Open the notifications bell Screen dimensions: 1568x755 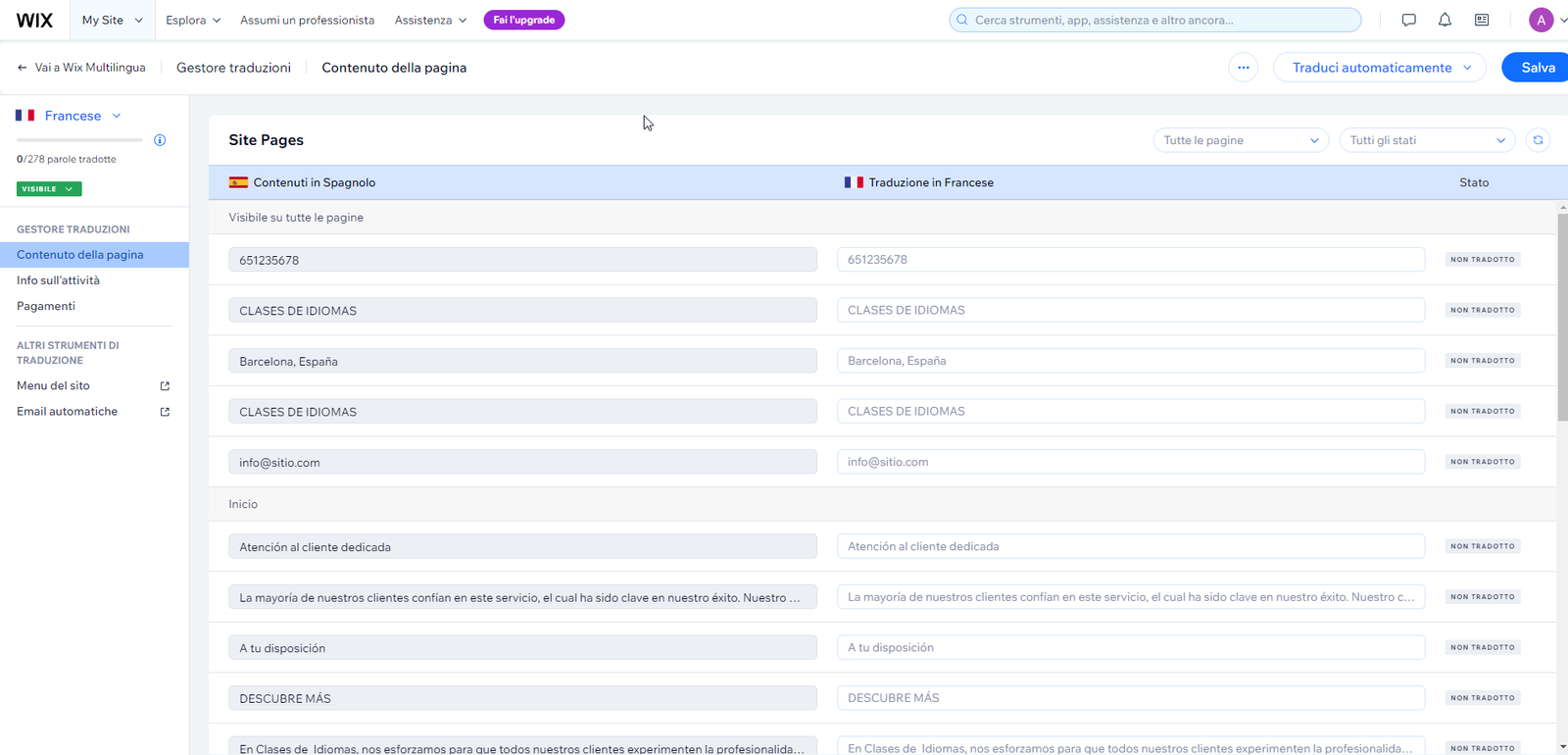[x=1445, y=20]
